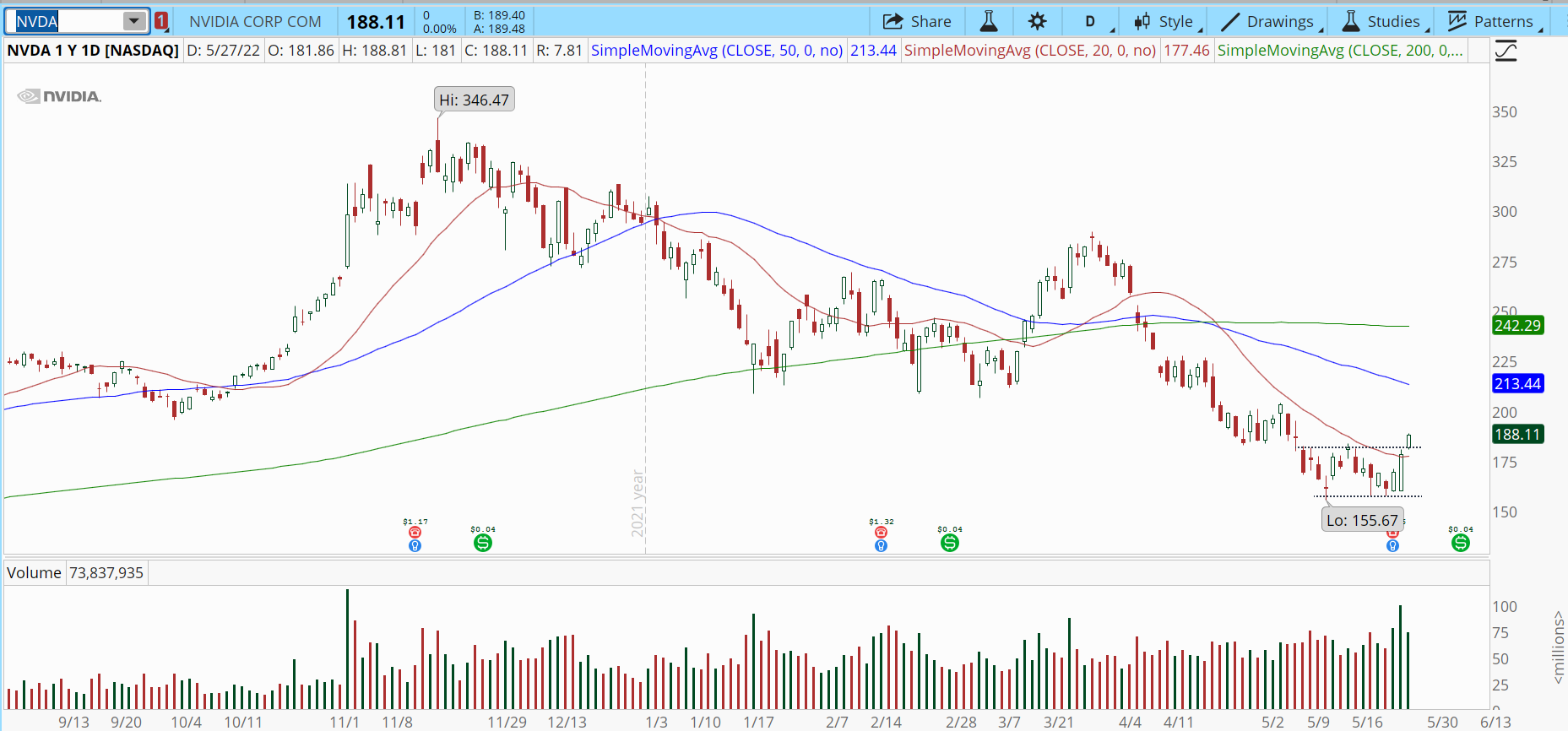Click the Share button

click(917, 22)
